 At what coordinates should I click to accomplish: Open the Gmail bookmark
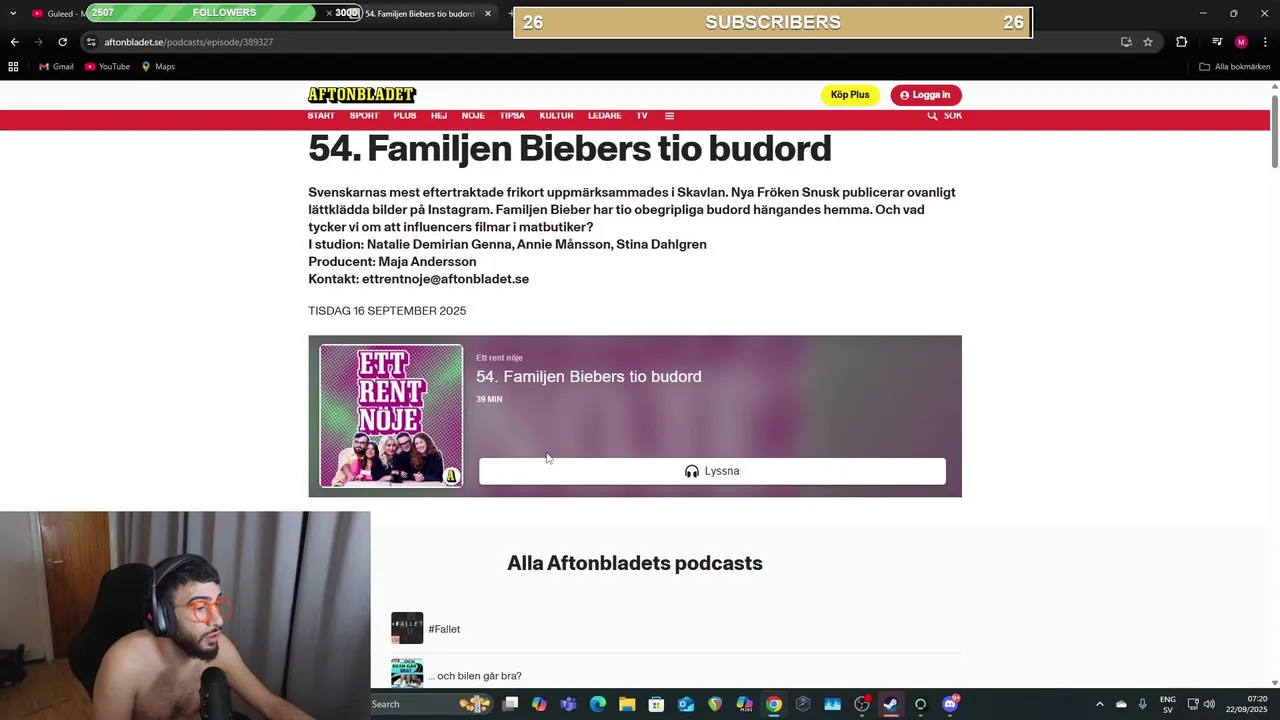56,67
